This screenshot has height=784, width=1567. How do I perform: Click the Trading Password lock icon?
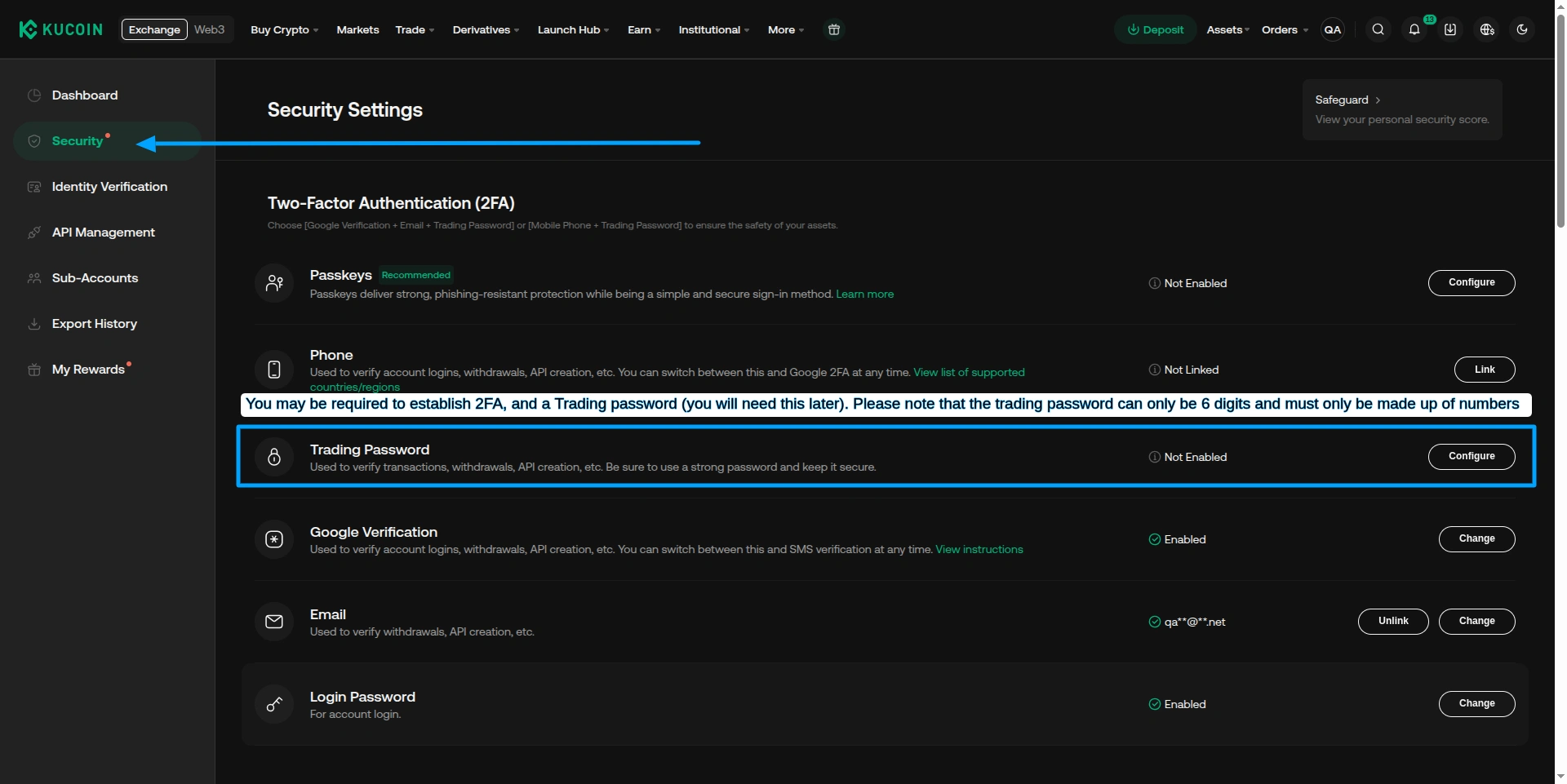(x=274, y=457)
